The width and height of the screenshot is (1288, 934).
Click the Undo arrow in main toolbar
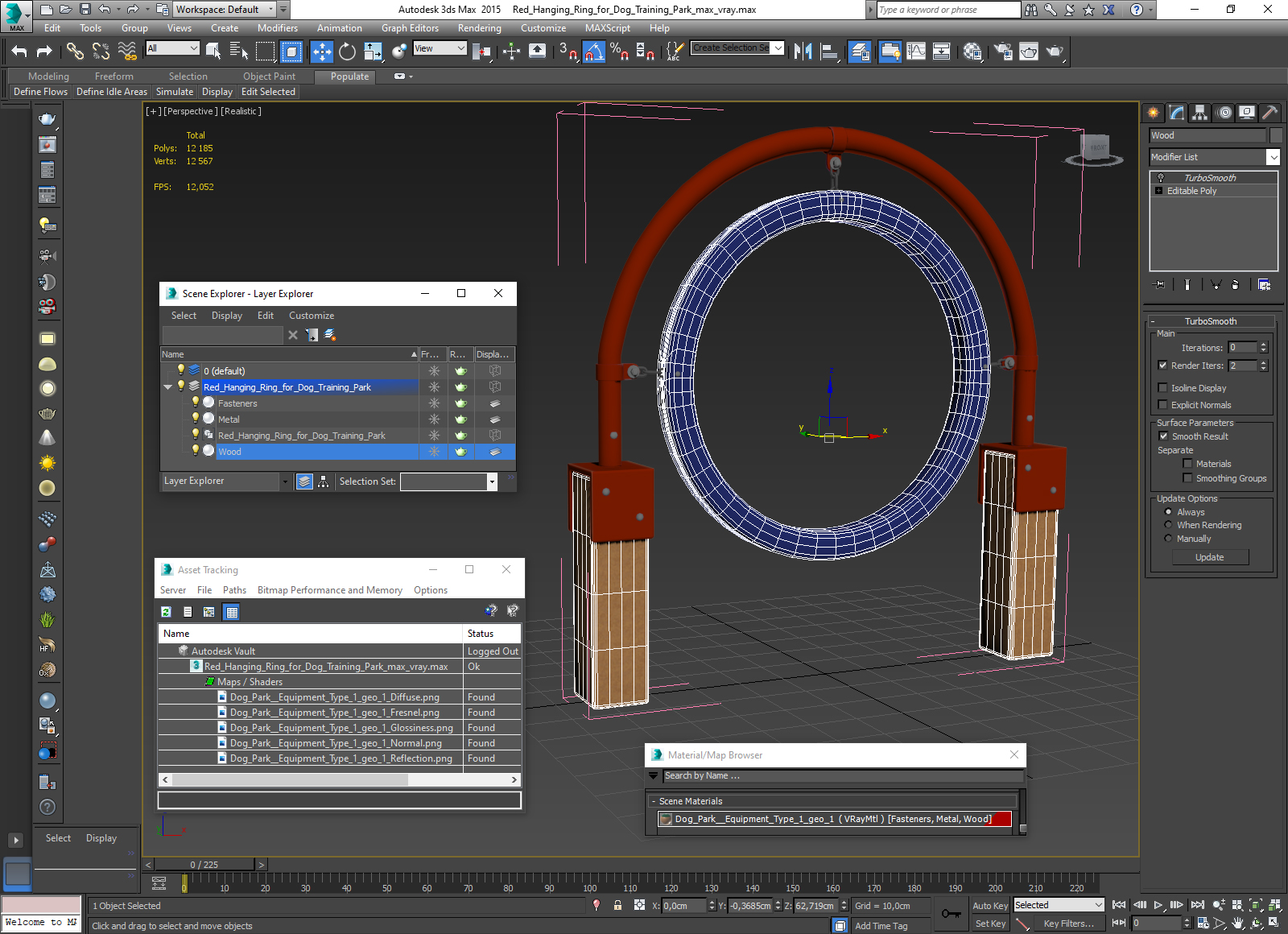point(19,52)
